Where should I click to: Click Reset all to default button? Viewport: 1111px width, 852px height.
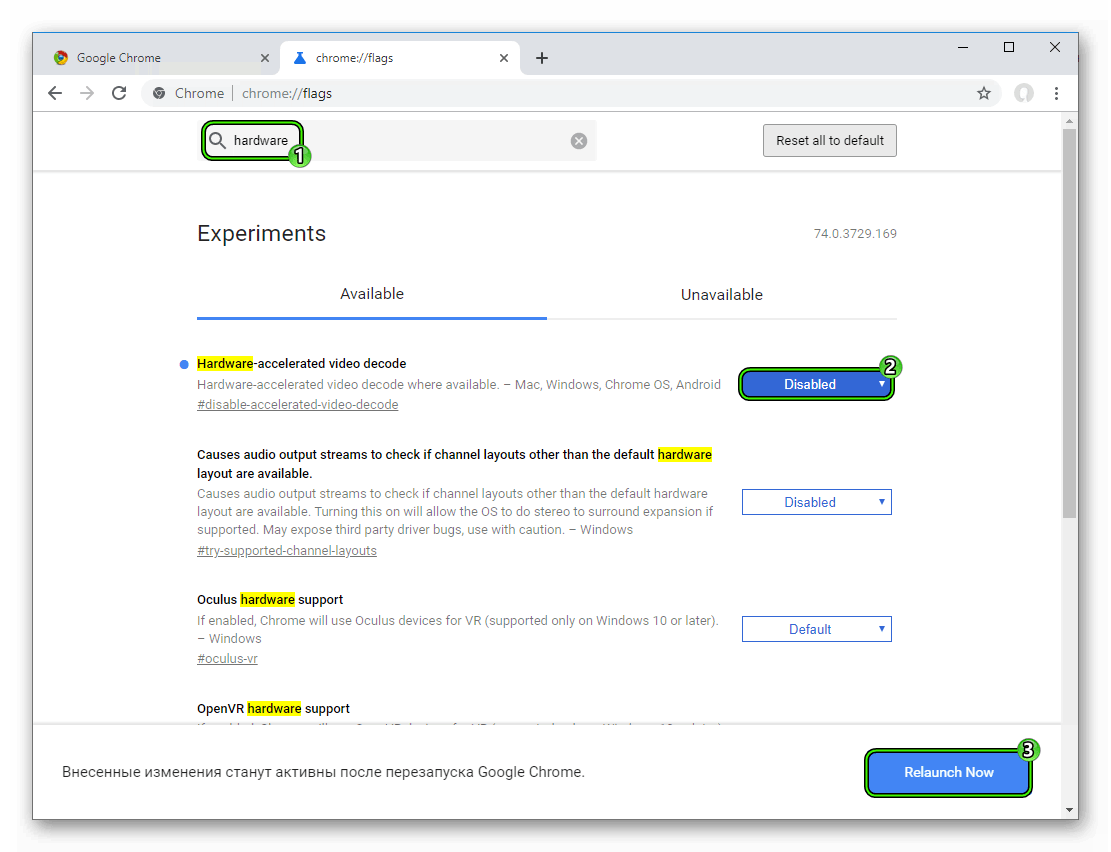coord(830,140)
